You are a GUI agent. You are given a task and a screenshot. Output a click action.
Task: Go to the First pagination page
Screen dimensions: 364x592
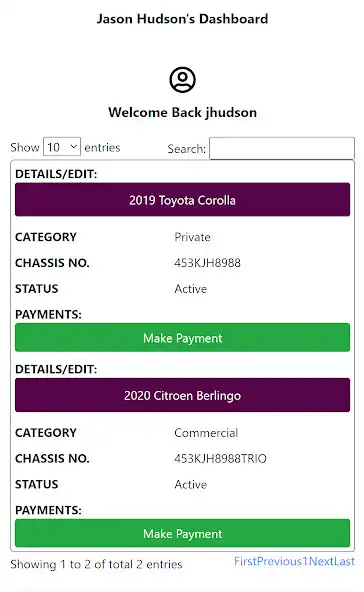(245, 561)
